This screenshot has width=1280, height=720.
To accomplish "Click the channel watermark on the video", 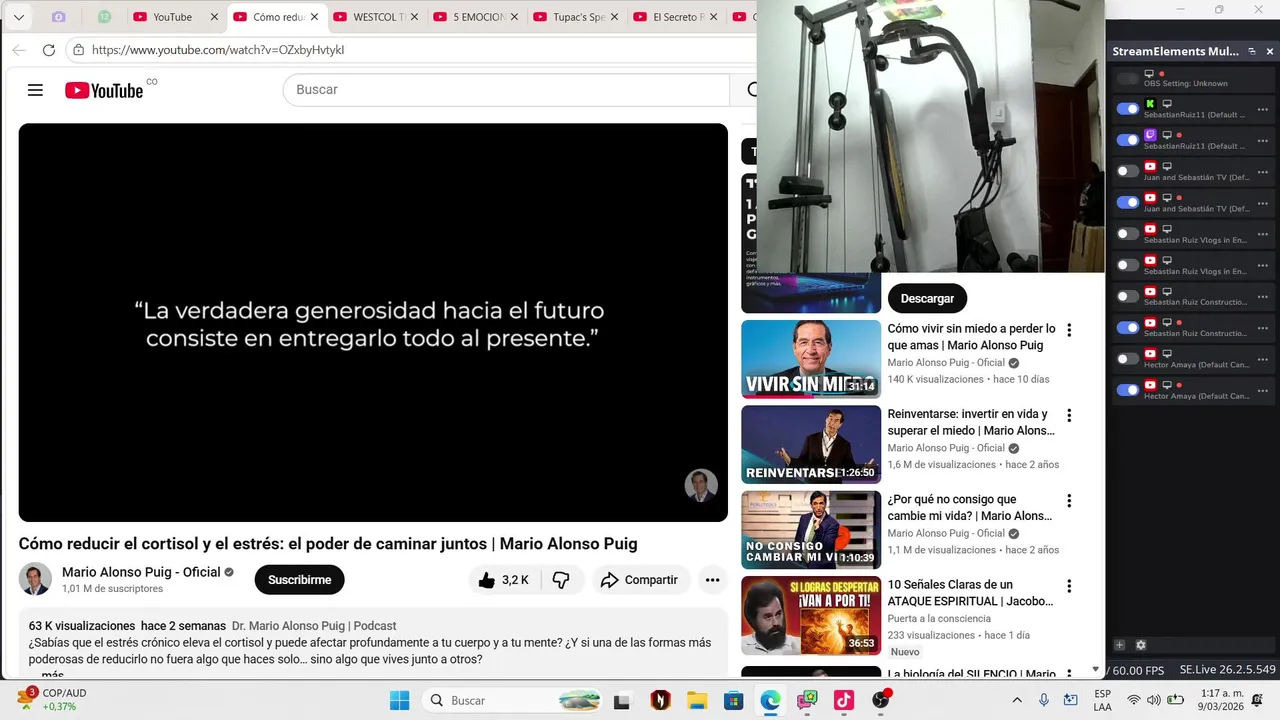I will point(701,485).
